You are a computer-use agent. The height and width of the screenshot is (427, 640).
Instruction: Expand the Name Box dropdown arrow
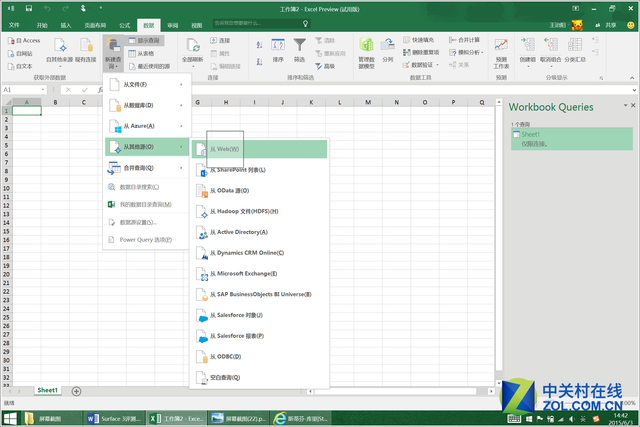43,90
